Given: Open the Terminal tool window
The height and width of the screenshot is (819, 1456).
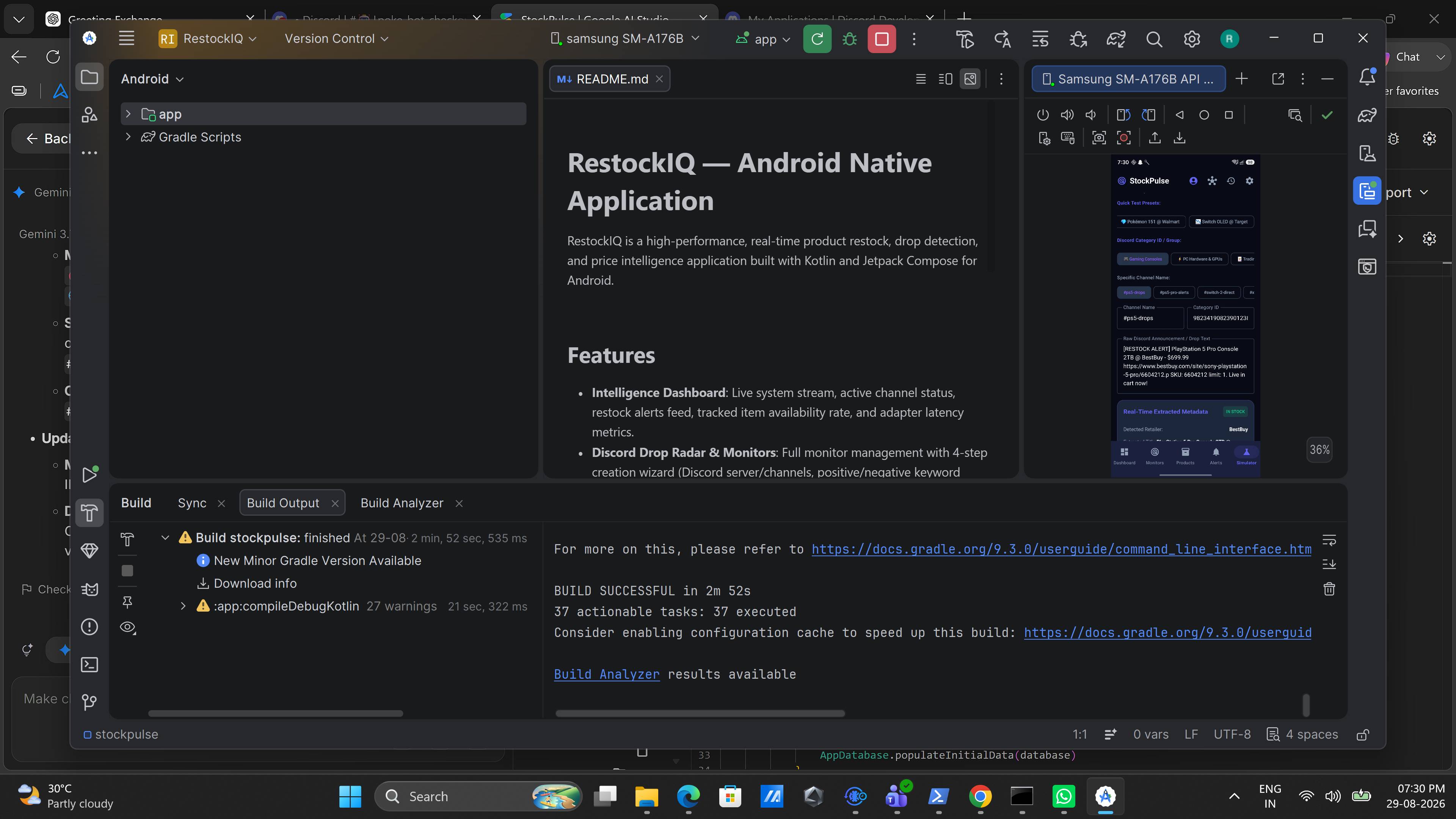Looking at the screenshot, I should coord(90,665).
